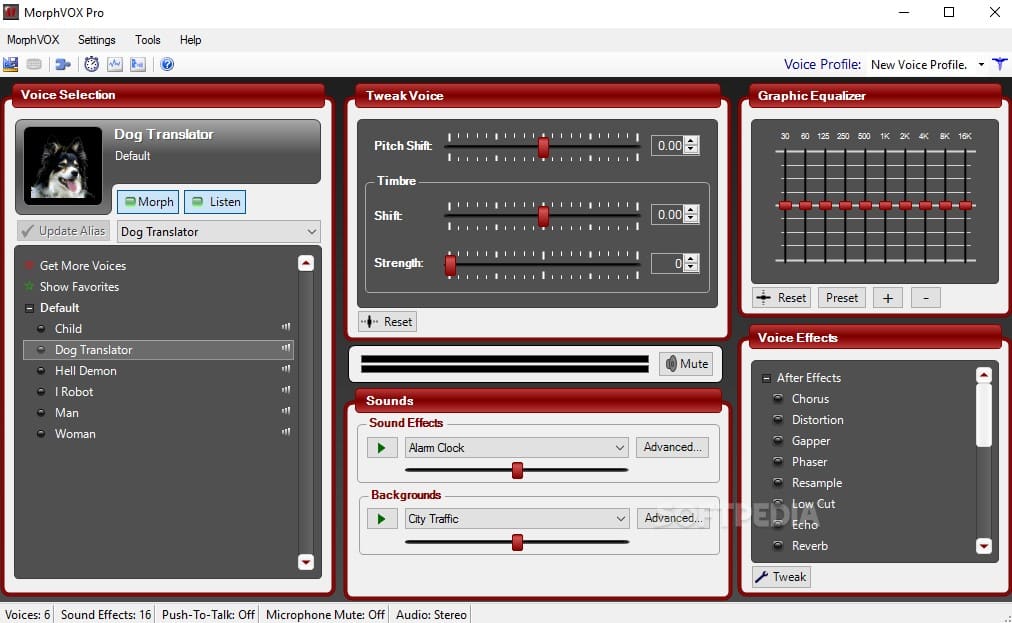
Task: Open the Dog Translator alias dropdown
Action: tap(312, 232)
